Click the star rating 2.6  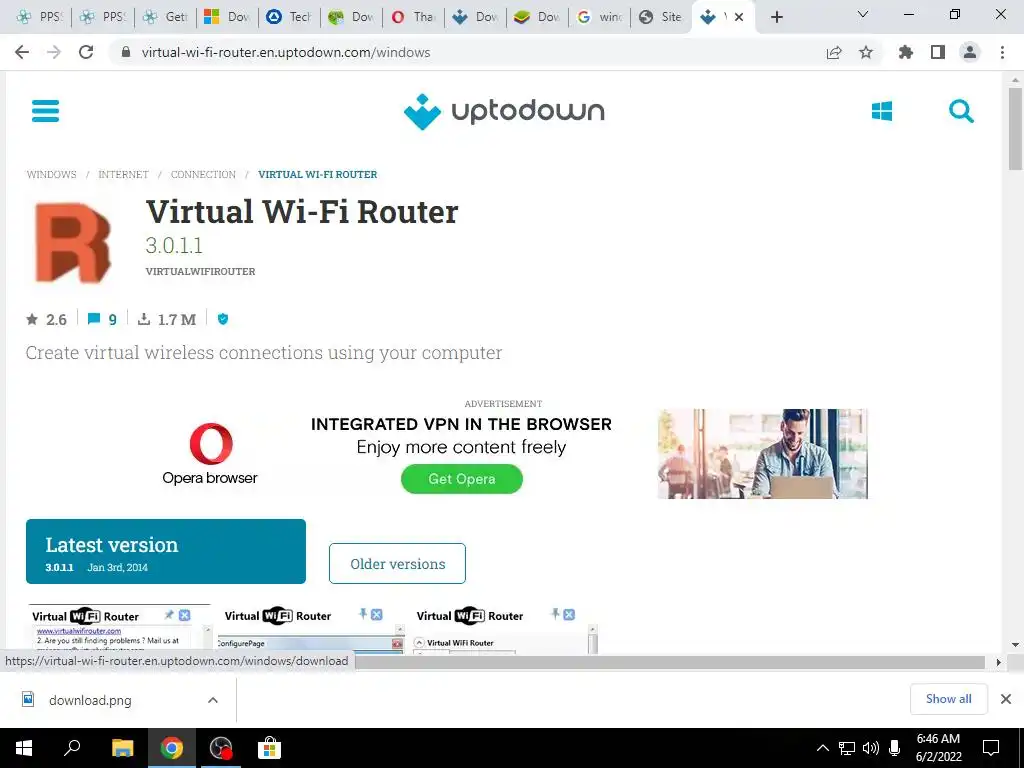pos(46,319)
